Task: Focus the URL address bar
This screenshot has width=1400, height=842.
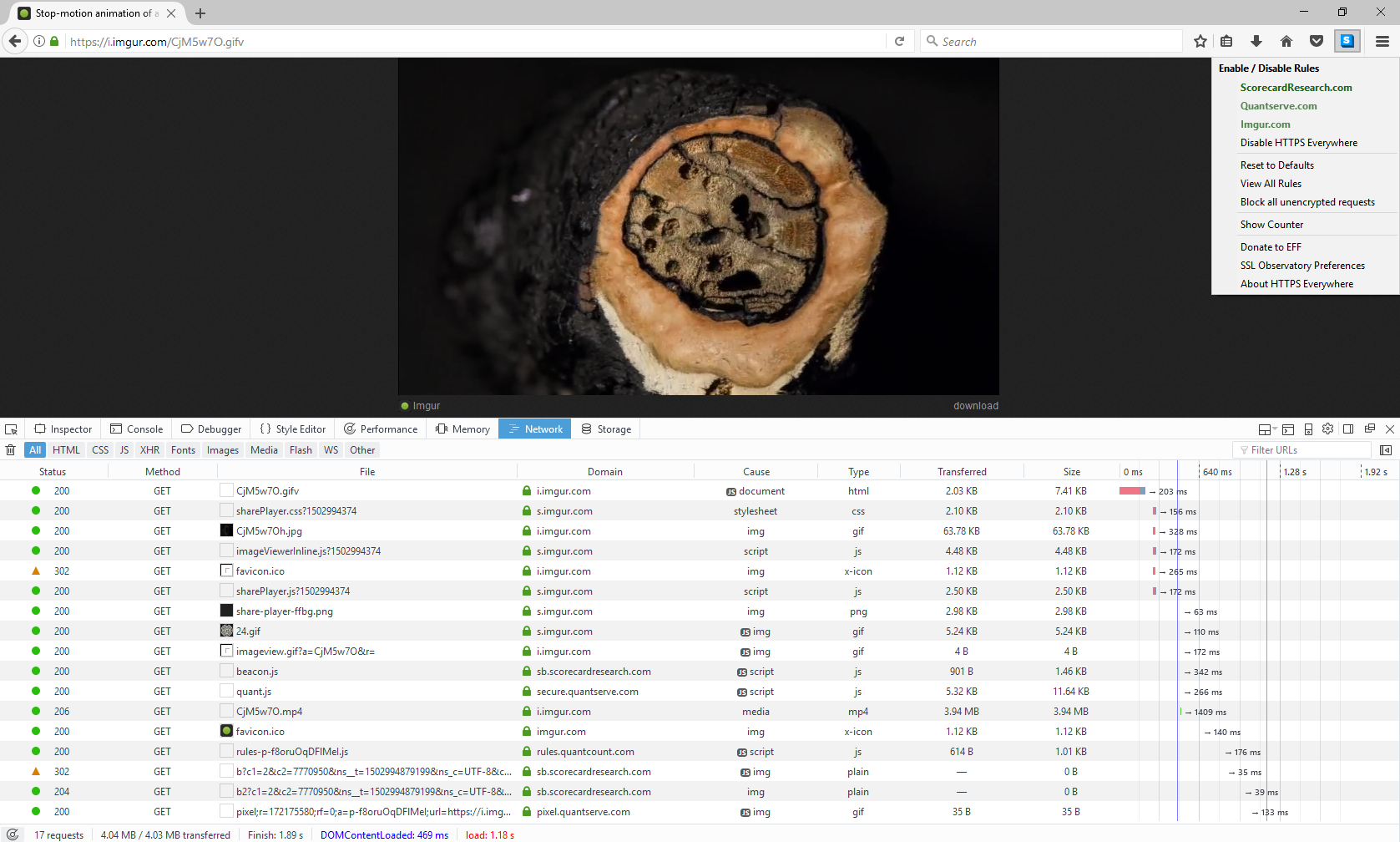Action: [x=476, y=41]
